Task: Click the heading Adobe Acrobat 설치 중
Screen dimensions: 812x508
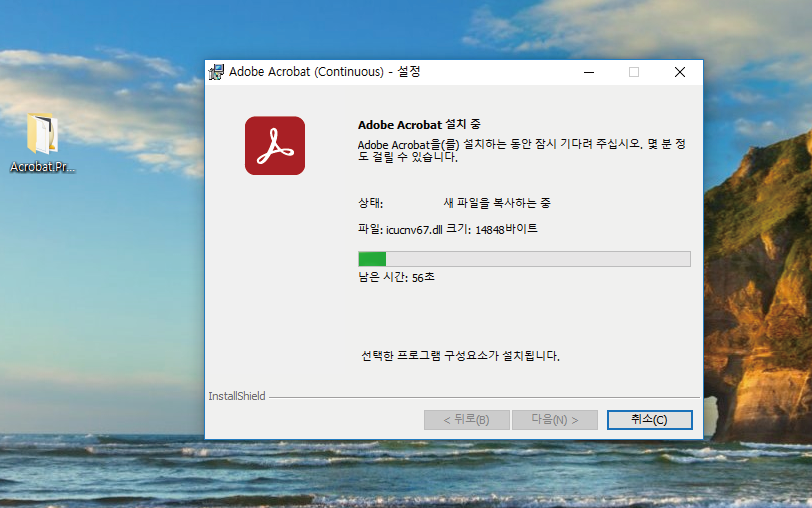Action: pyautogui.click(x=419, y=125)
